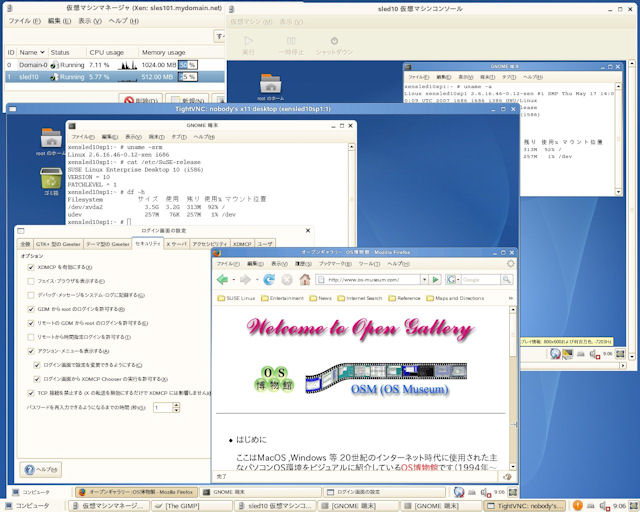Click the Delete (削除) button in Virtual Machine Manager
This screenshot has width=640, height=512.
[141, 100]
